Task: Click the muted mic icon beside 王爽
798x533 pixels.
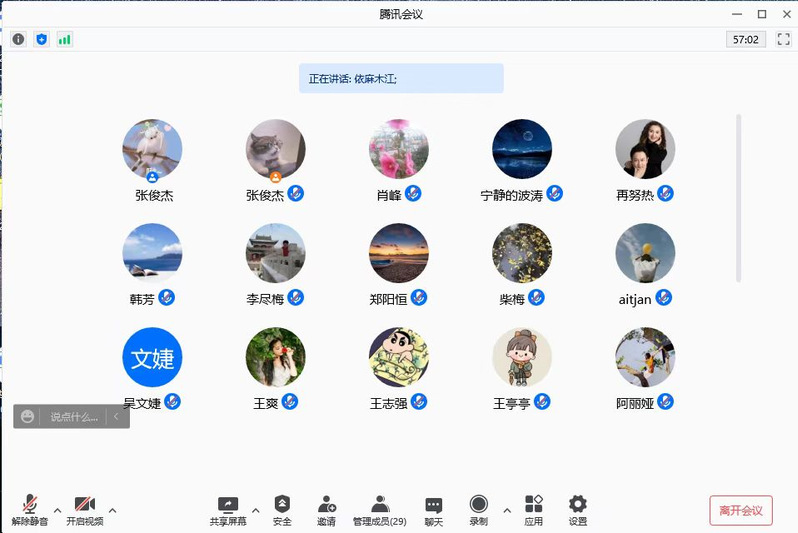Action: pyautogui.click(x=290, y=402)
